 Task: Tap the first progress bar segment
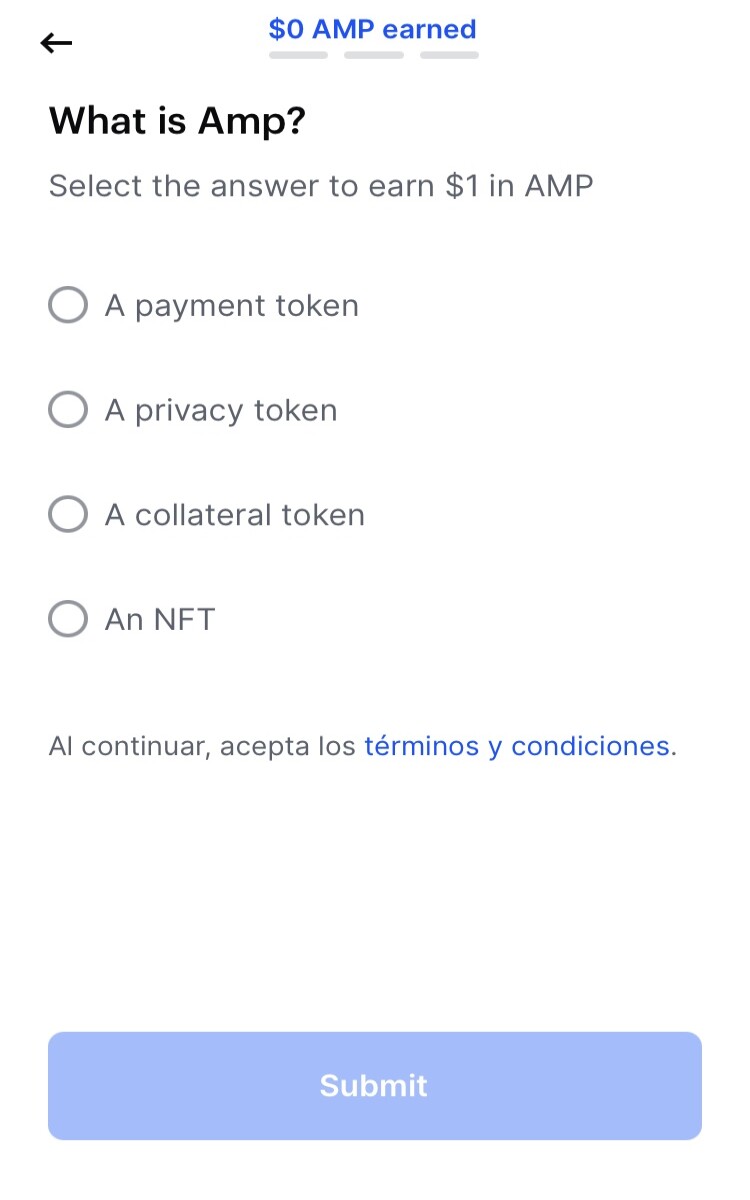point(298,55)
